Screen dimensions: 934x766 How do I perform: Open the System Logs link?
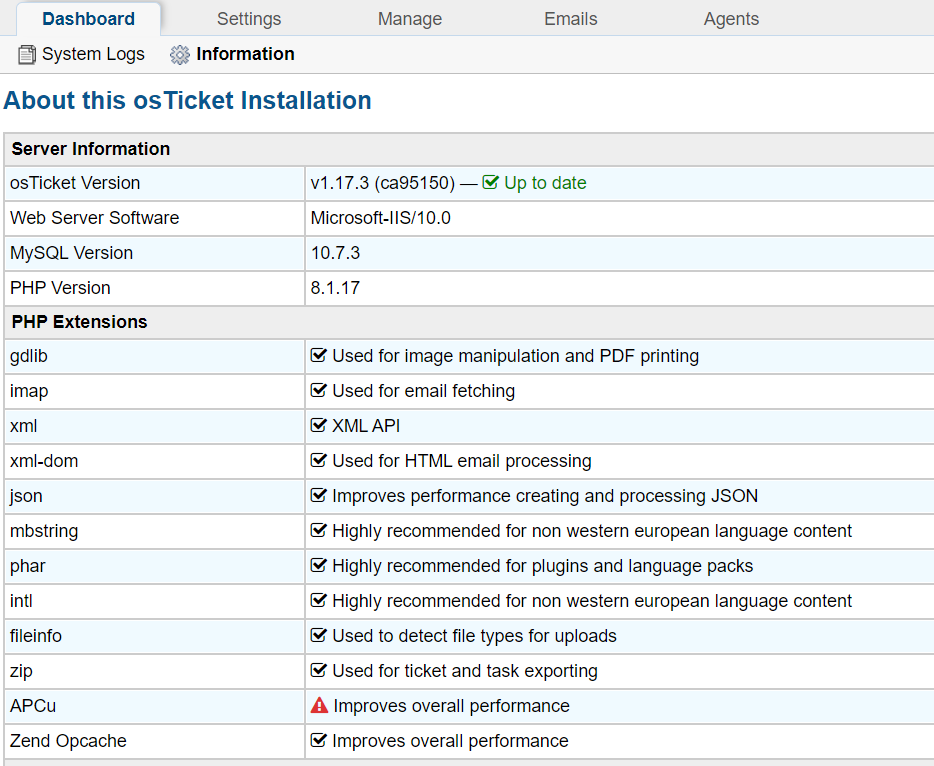(93, 55)
